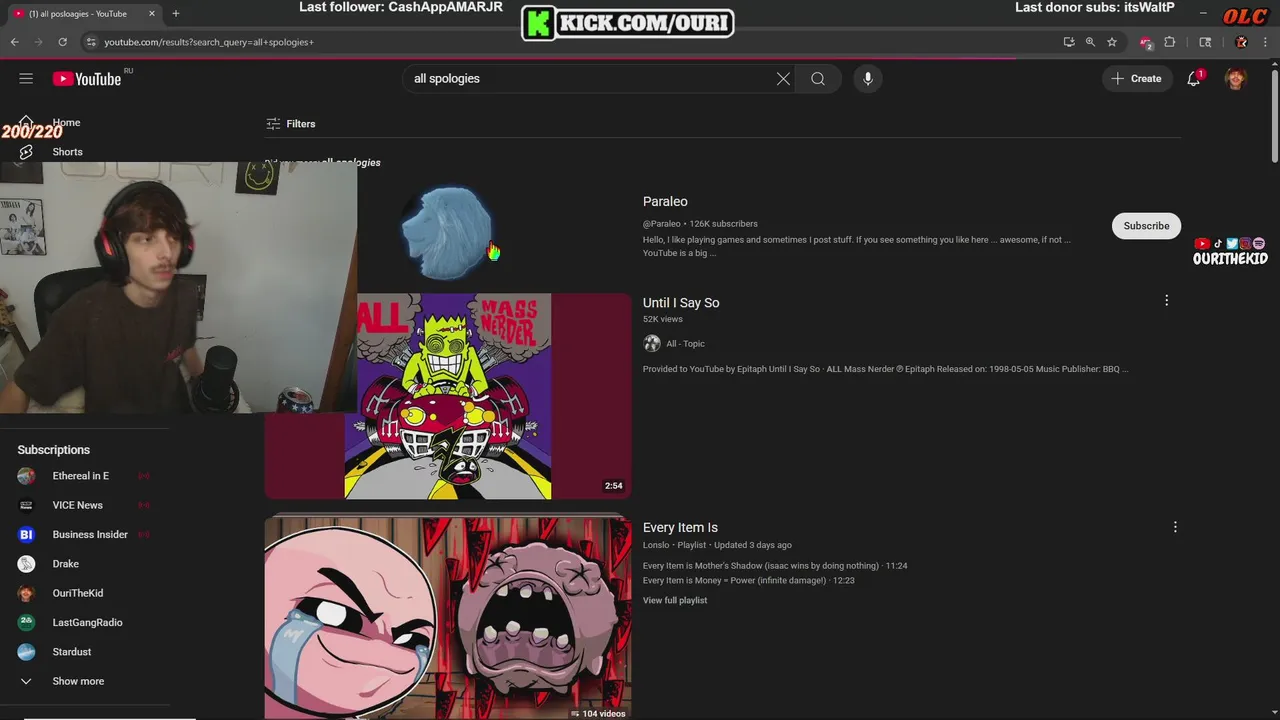Image resolution: width=1280 pixels, height=720 pixels.
Task: Open the notifications bell
Action: coord(1194,79)
